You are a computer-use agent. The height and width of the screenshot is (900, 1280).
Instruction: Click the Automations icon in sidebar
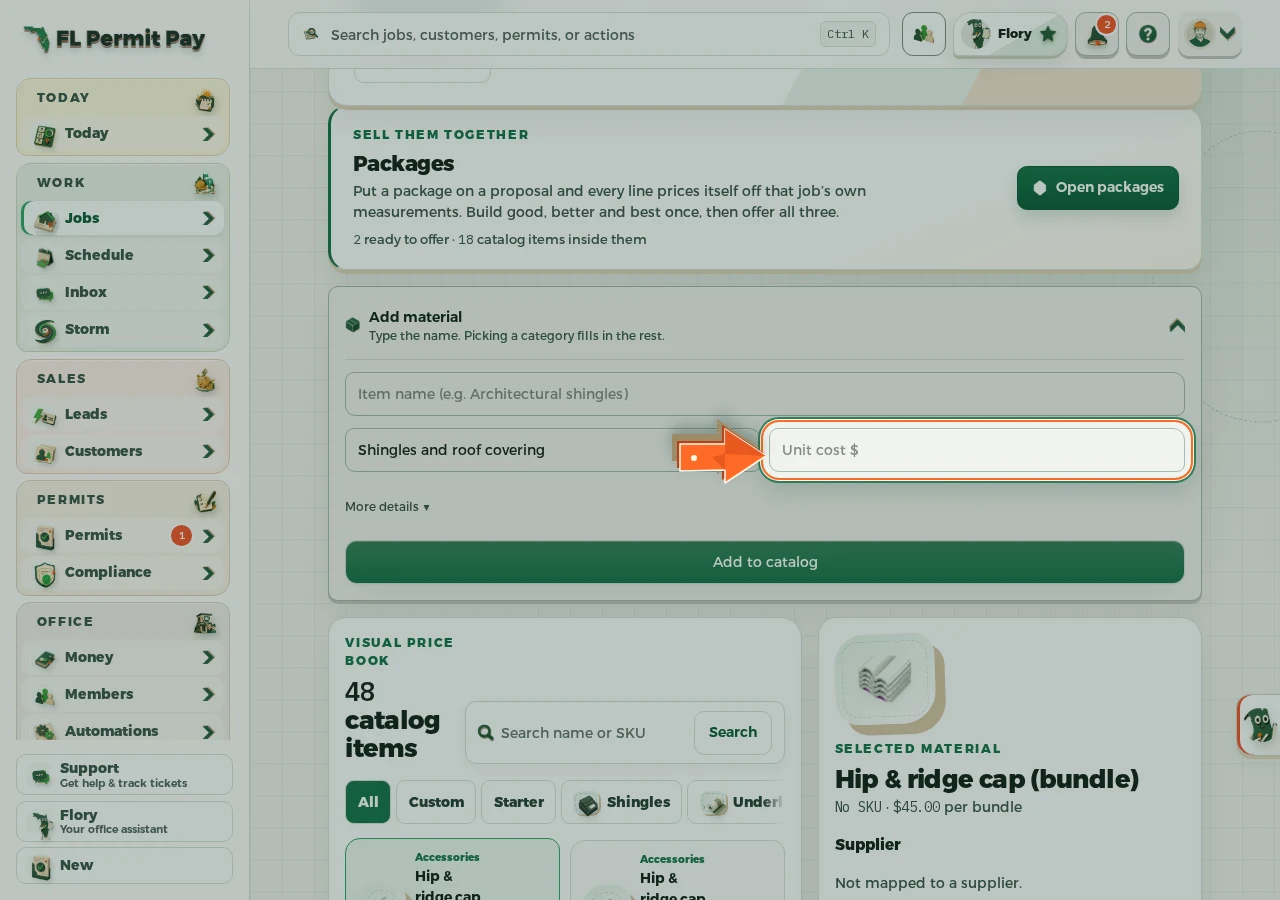tap(45, 733)
